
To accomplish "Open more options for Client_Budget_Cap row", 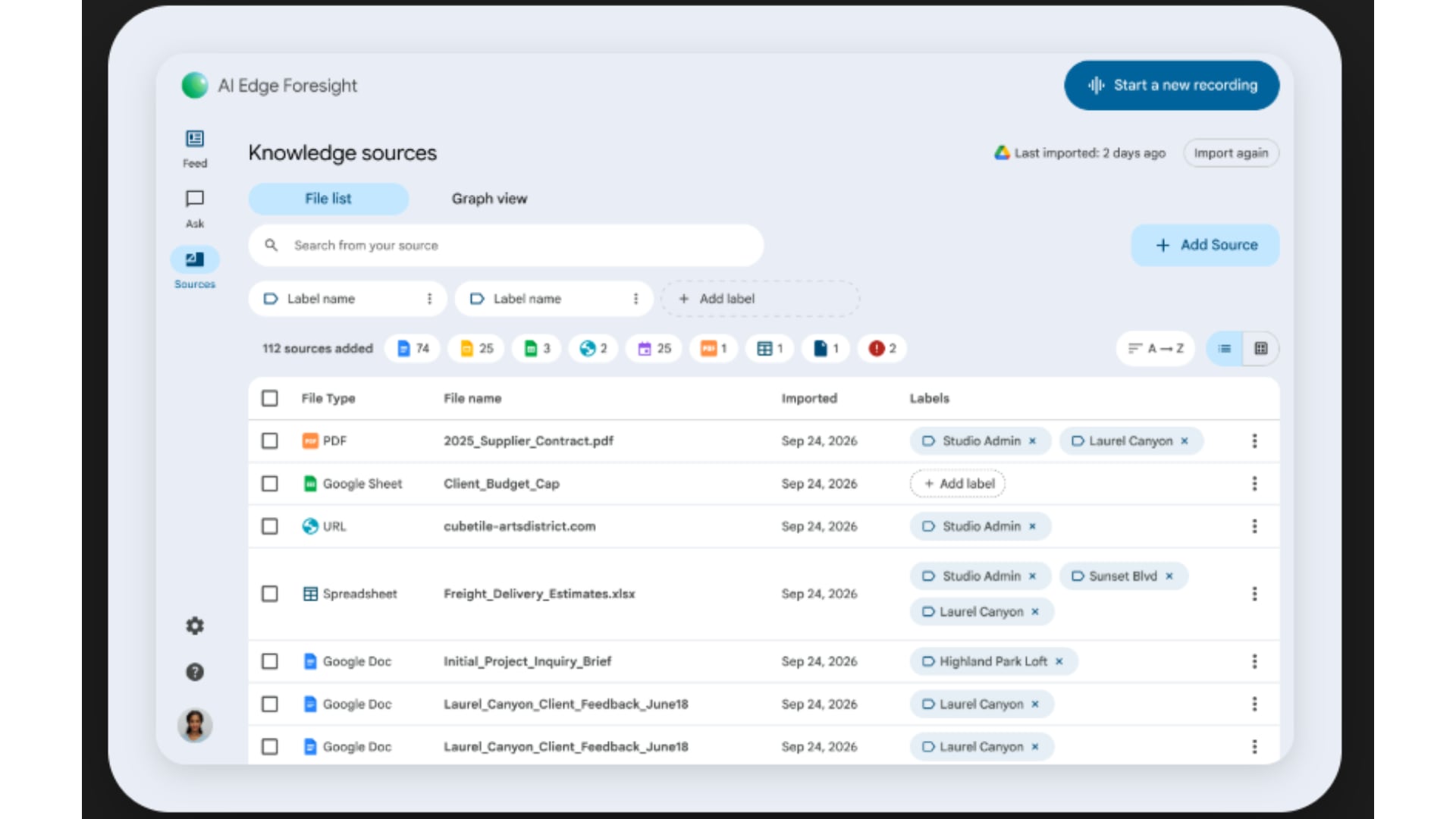I will click(x=1254, y=483).
